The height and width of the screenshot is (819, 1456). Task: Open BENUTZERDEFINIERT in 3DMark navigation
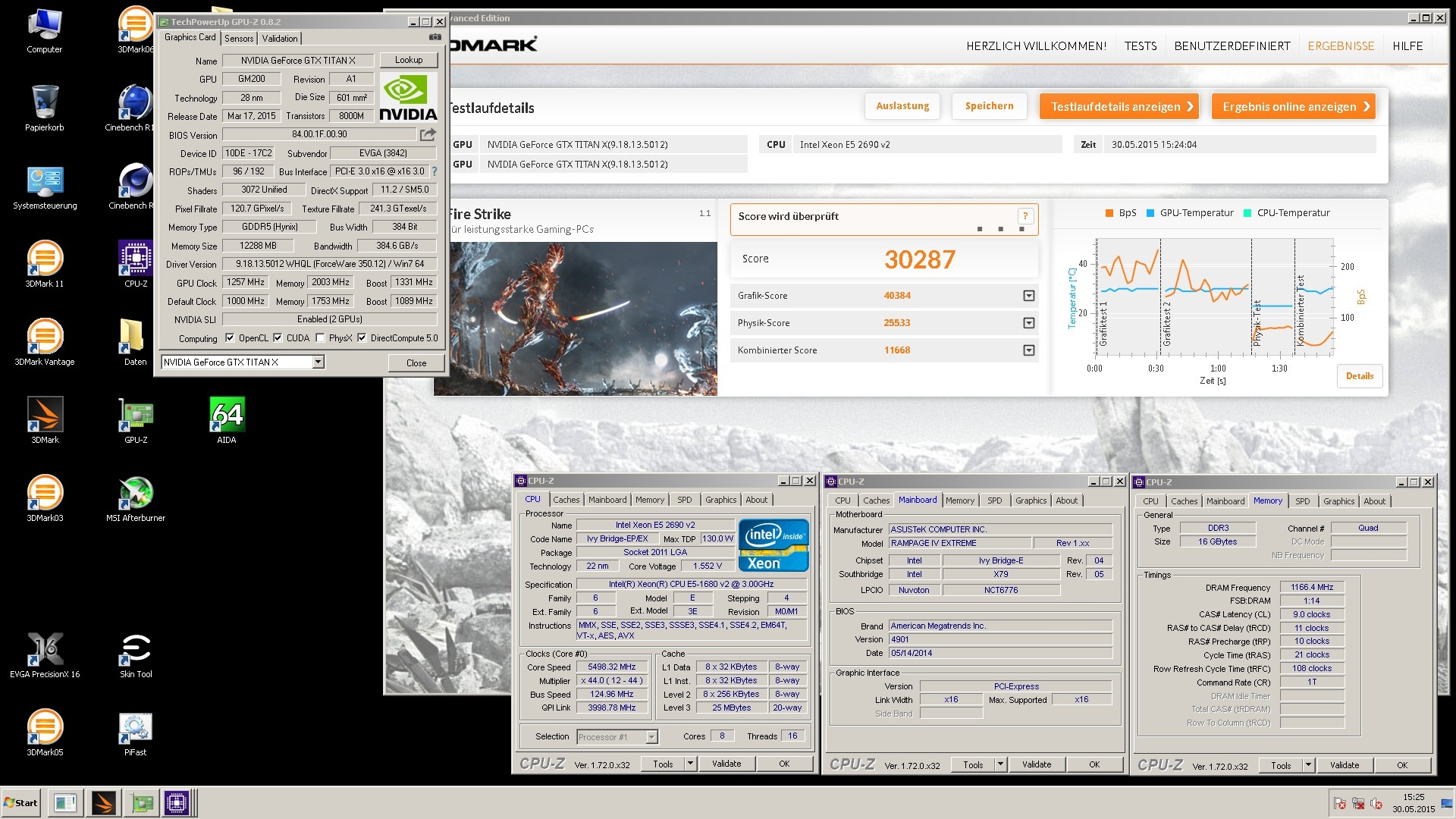click(1232, 46)
